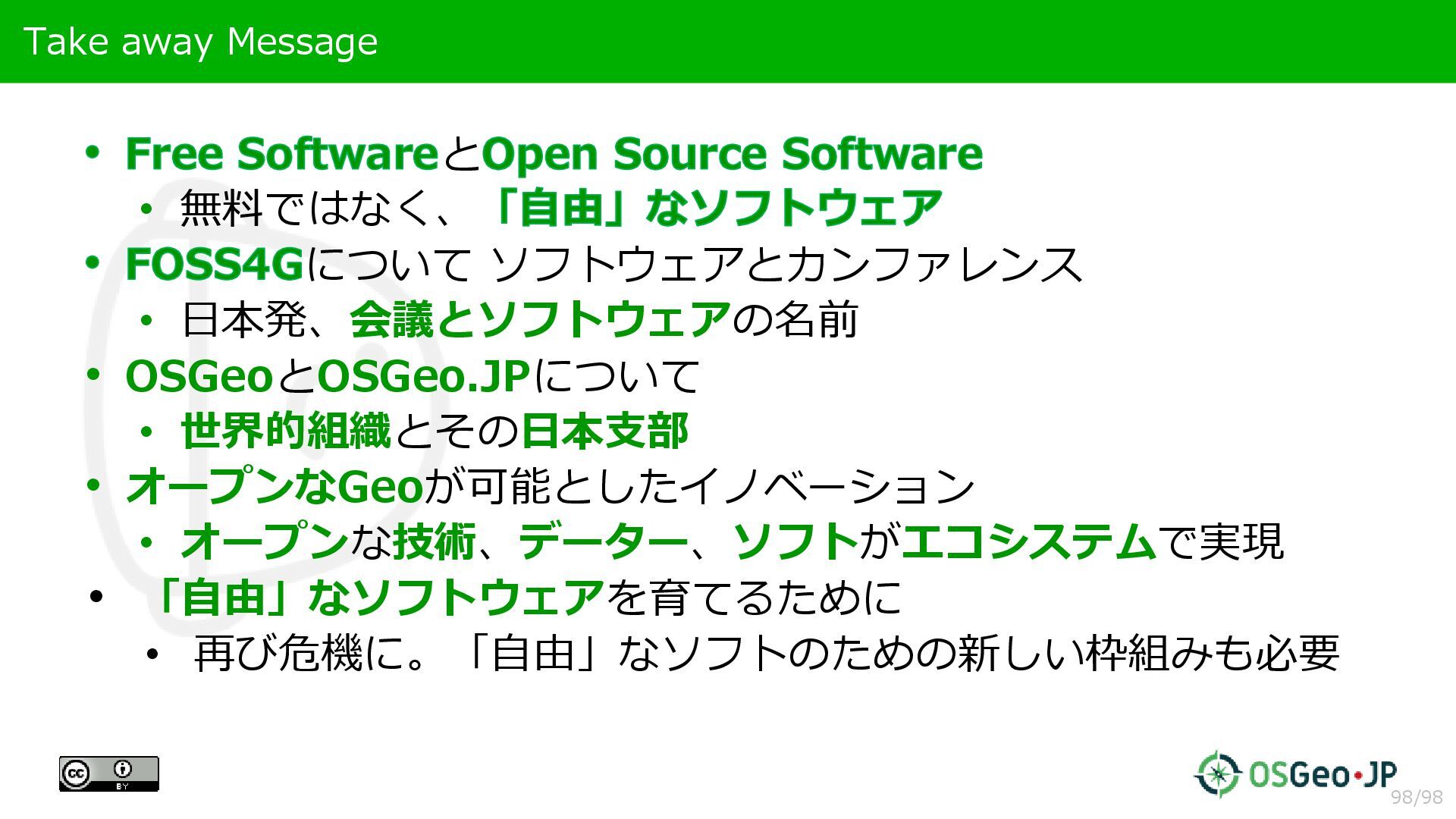Click the 98/98 slide page number
Image resolution: width=1456 pixels, height=819 pixels.
coord(1417,797)
